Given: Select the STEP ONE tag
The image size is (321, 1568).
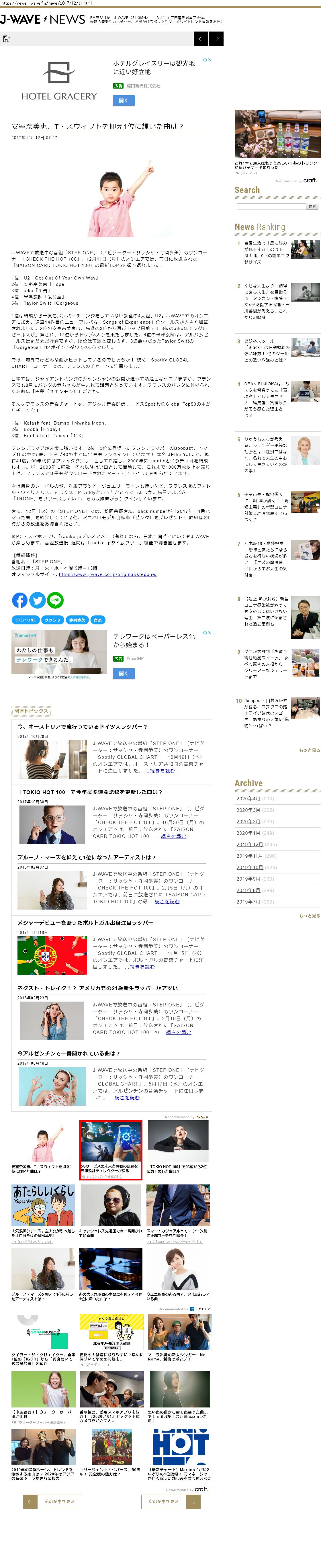Looking at the screenshot, I should click(x=26, y=620).
